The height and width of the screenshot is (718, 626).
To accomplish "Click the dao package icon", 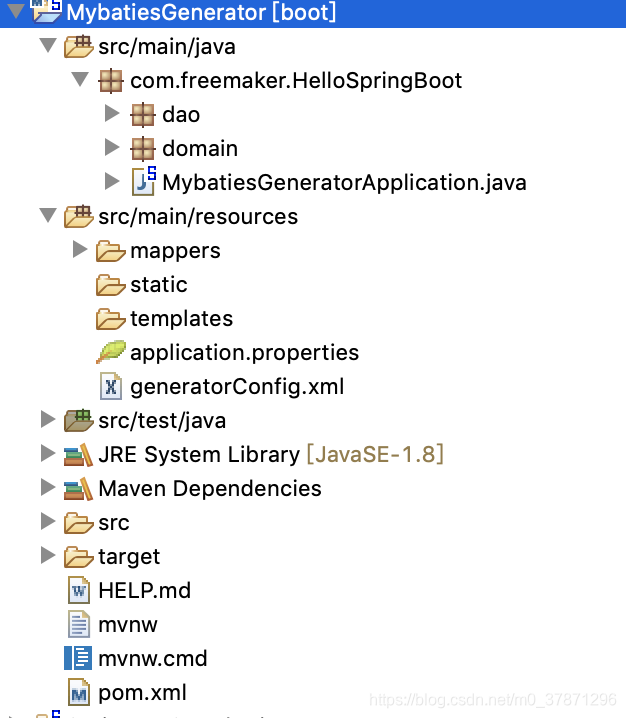I will pyautogui.click(x=143, y=115).
